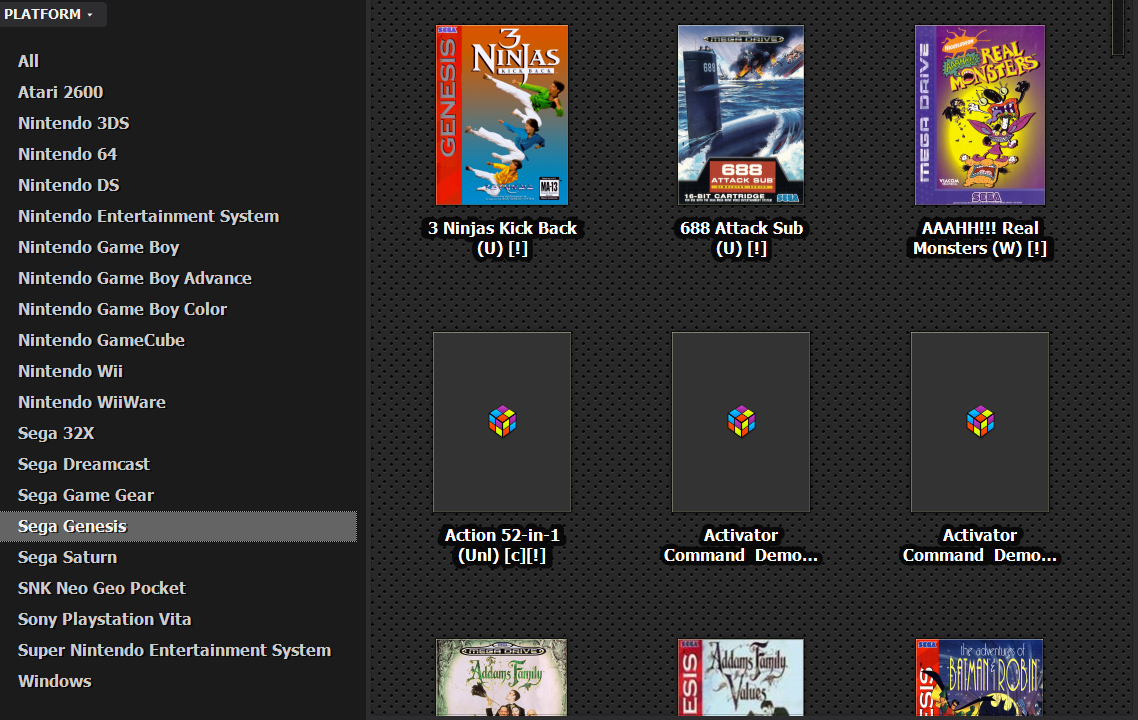
Task: Select the AAAHH!!! Real Monsters cover
Action: (x=980, y=115)
